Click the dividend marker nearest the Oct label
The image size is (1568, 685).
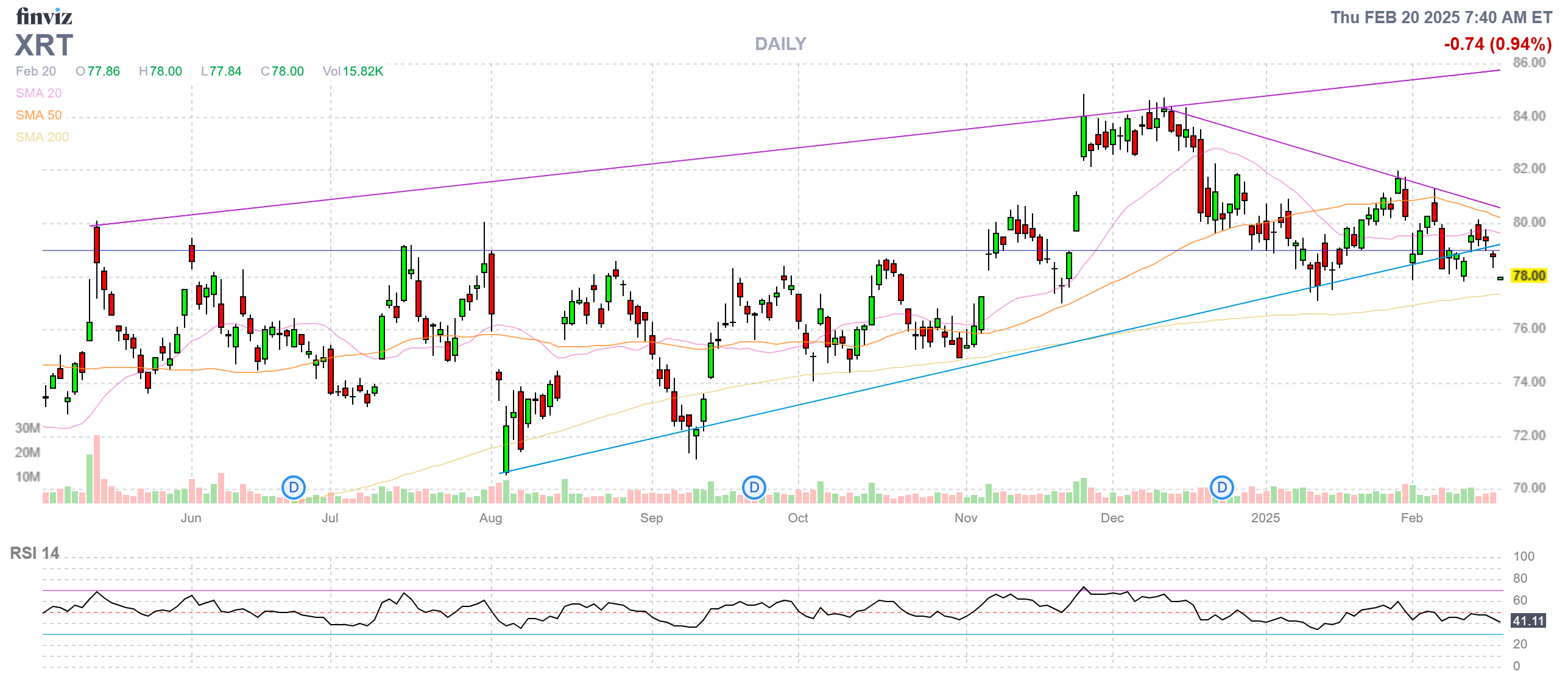coord(754,488)
